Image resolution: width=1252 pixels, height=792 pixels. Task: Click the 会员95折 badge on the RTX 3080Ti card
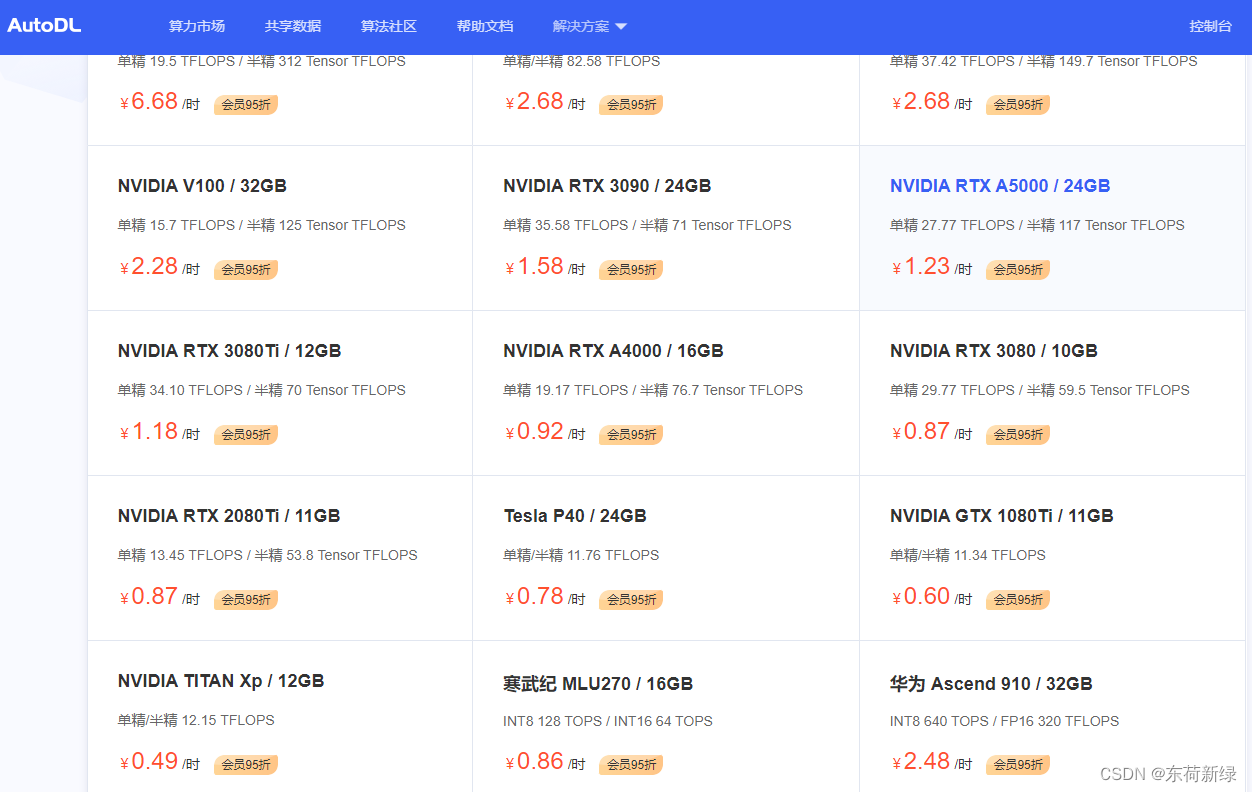coord(246,434)
